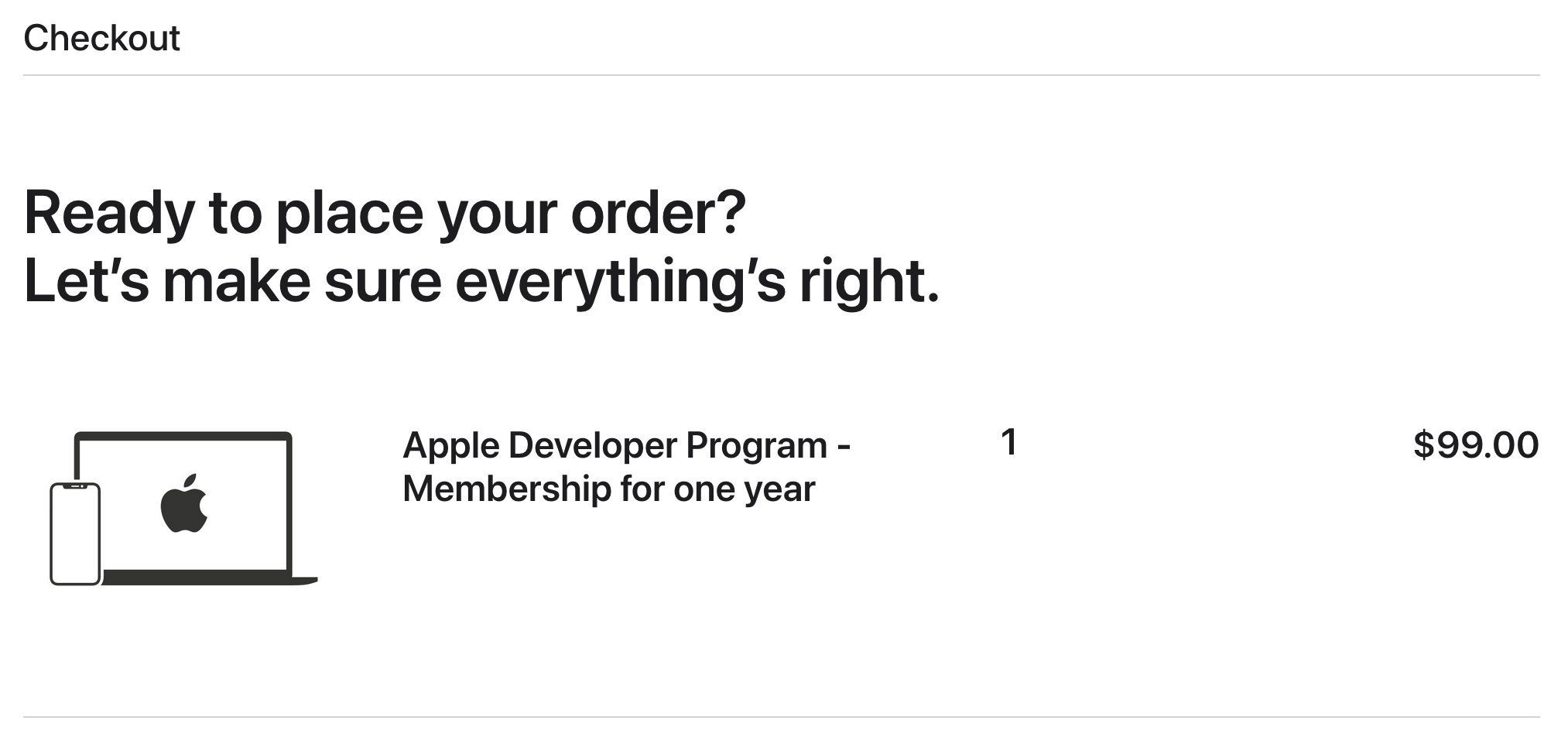The image size is (1568, 748).
Task: Click the "Membership for one year" text
Action: (608, 489)
